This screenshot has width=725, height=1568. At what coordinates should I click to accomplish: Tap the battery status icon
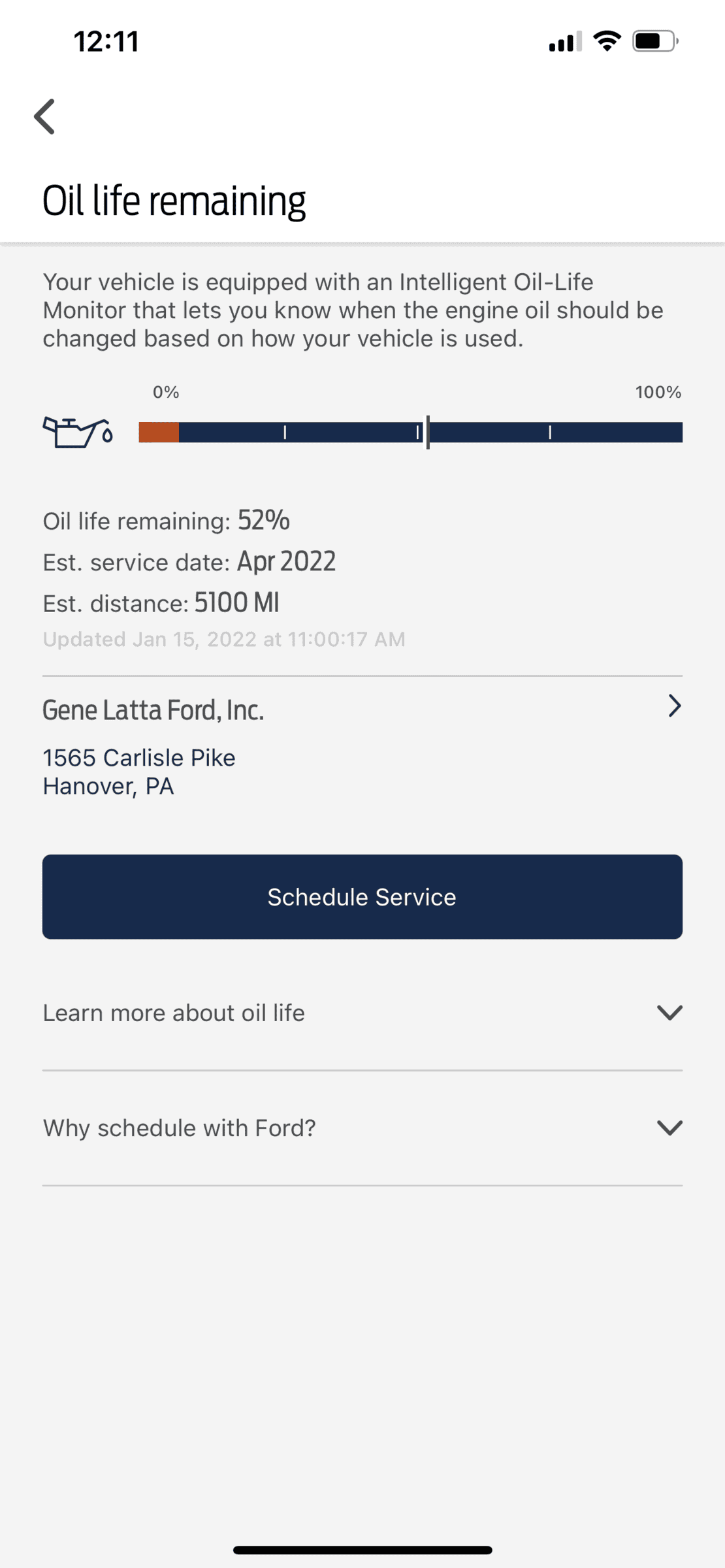(x=656, y=41)
